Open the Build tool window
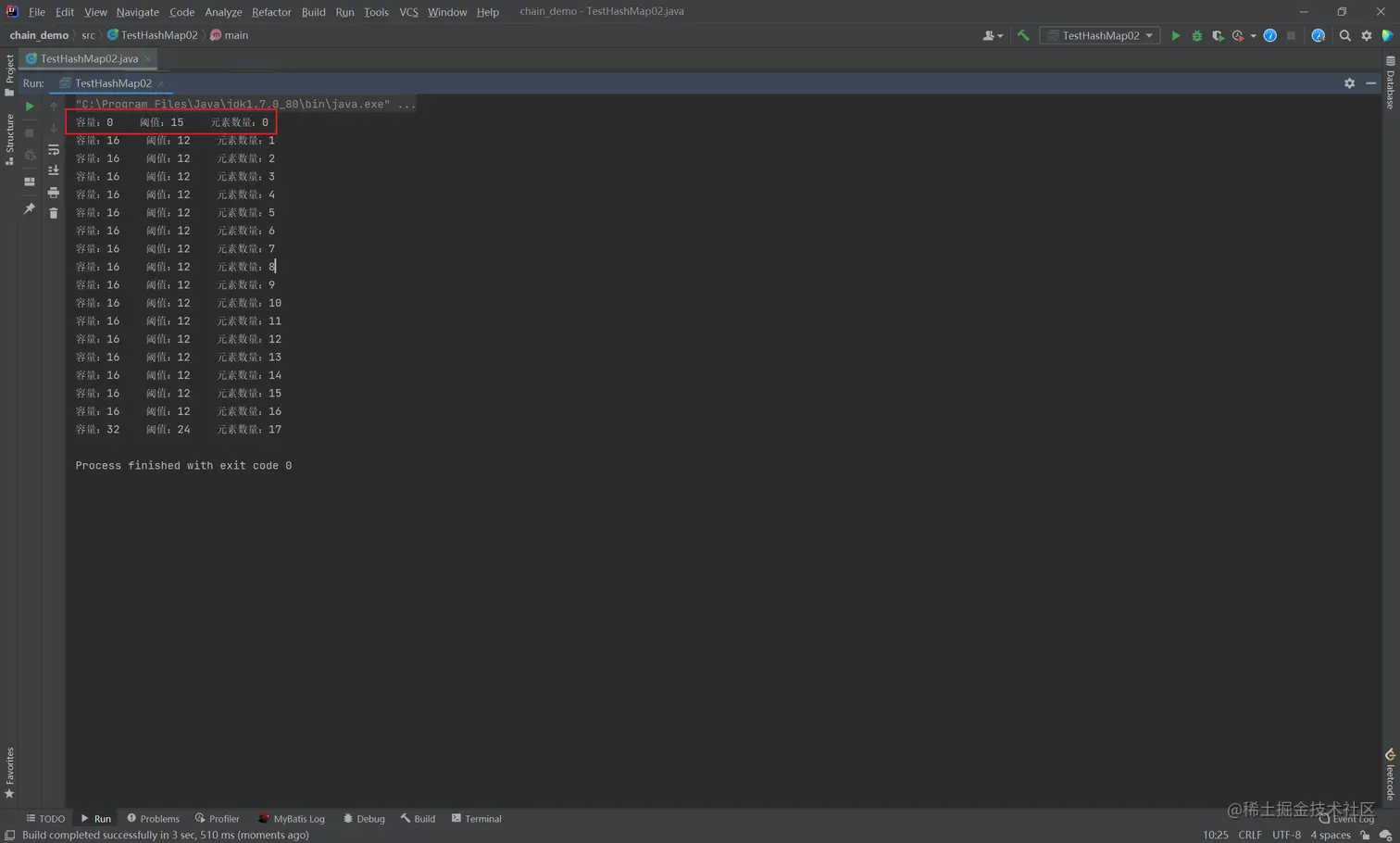The width and height of the screenshot is (1400, 843). tap(418, 819)
